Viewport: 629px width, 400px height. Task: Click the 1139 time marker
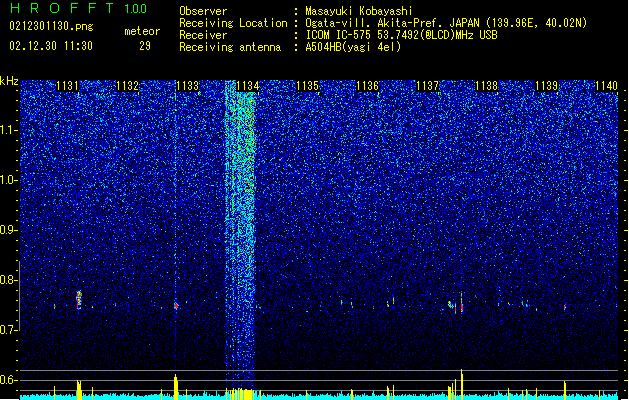546,86
